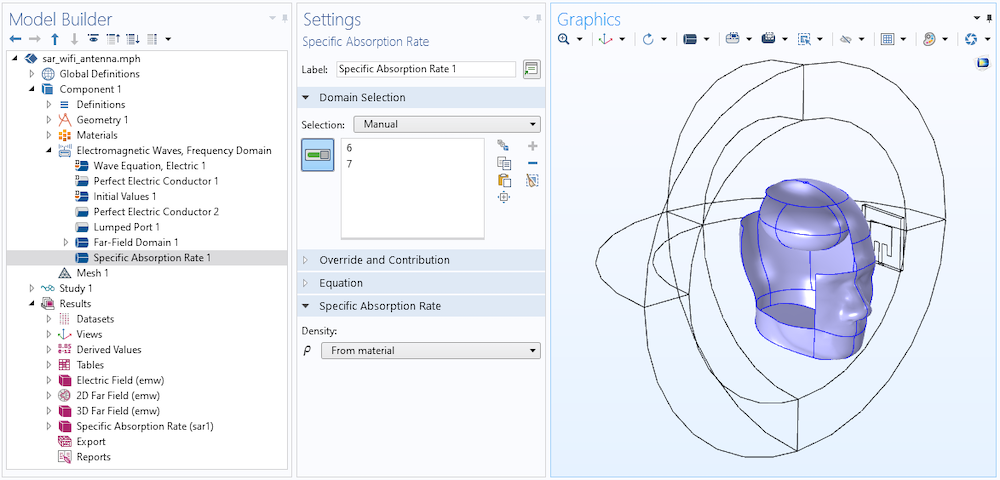1000x480 pixels.
Task: Select the Materials node
Action: click(x=97, y=135)
